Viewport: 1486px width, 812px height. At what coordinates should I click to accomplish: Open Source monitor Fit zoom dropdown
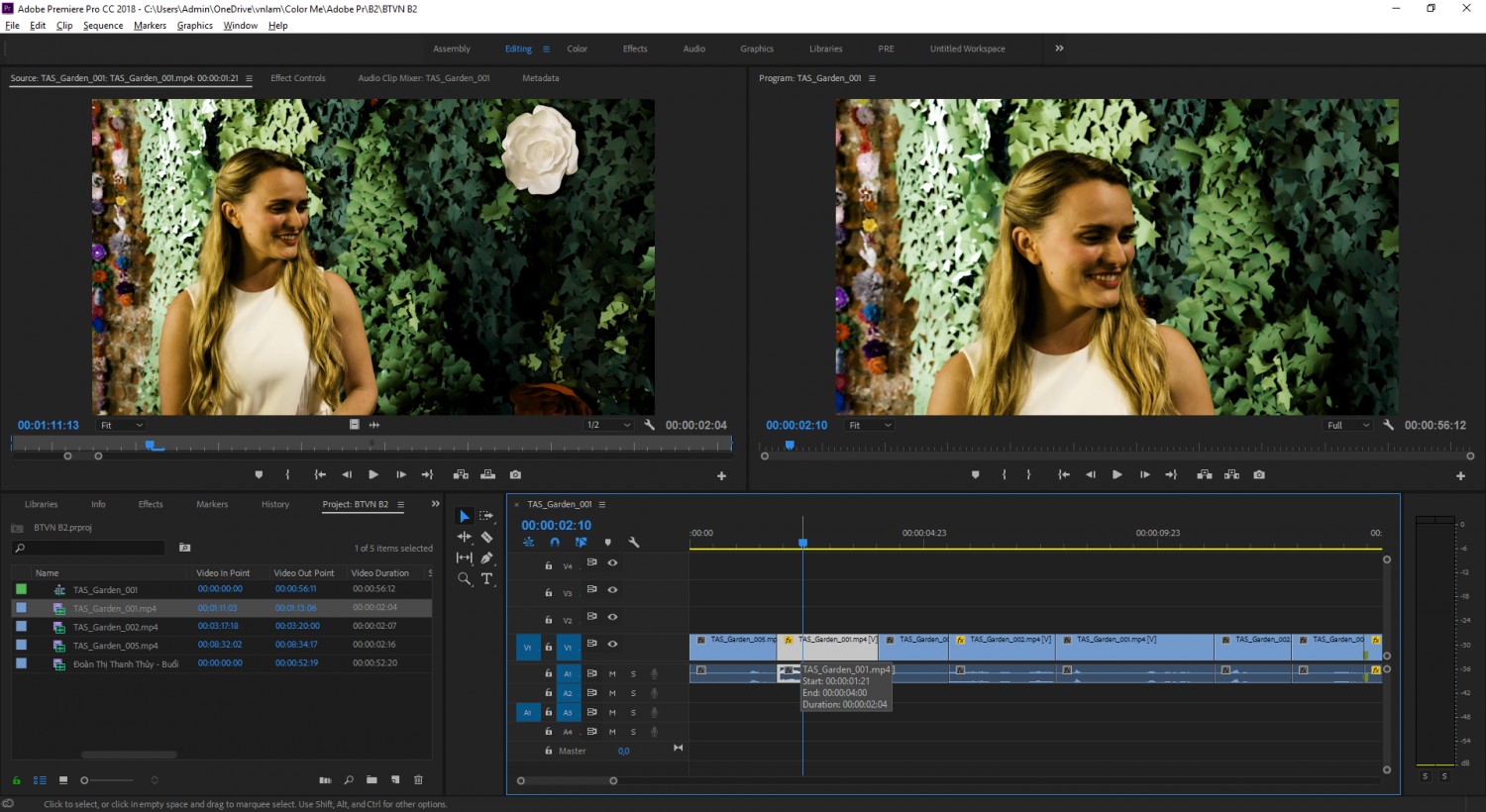point(122,425)
